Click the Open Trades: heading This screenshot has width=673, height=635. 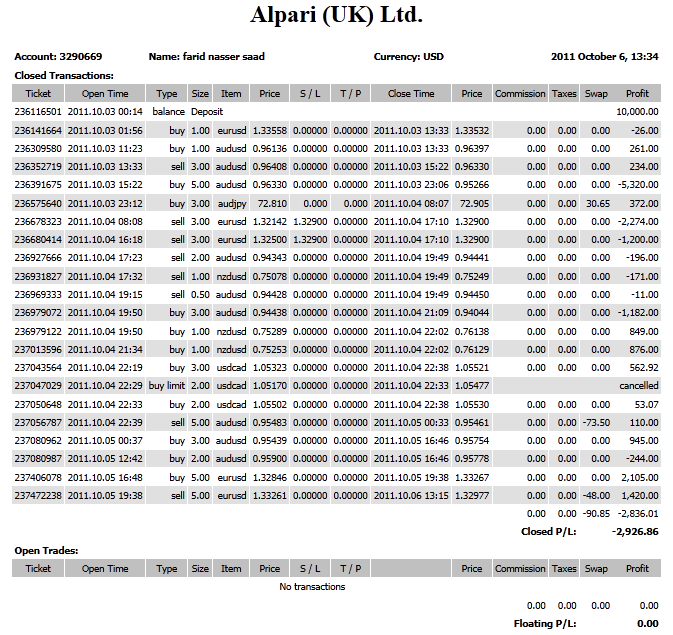tap(46, 550)
